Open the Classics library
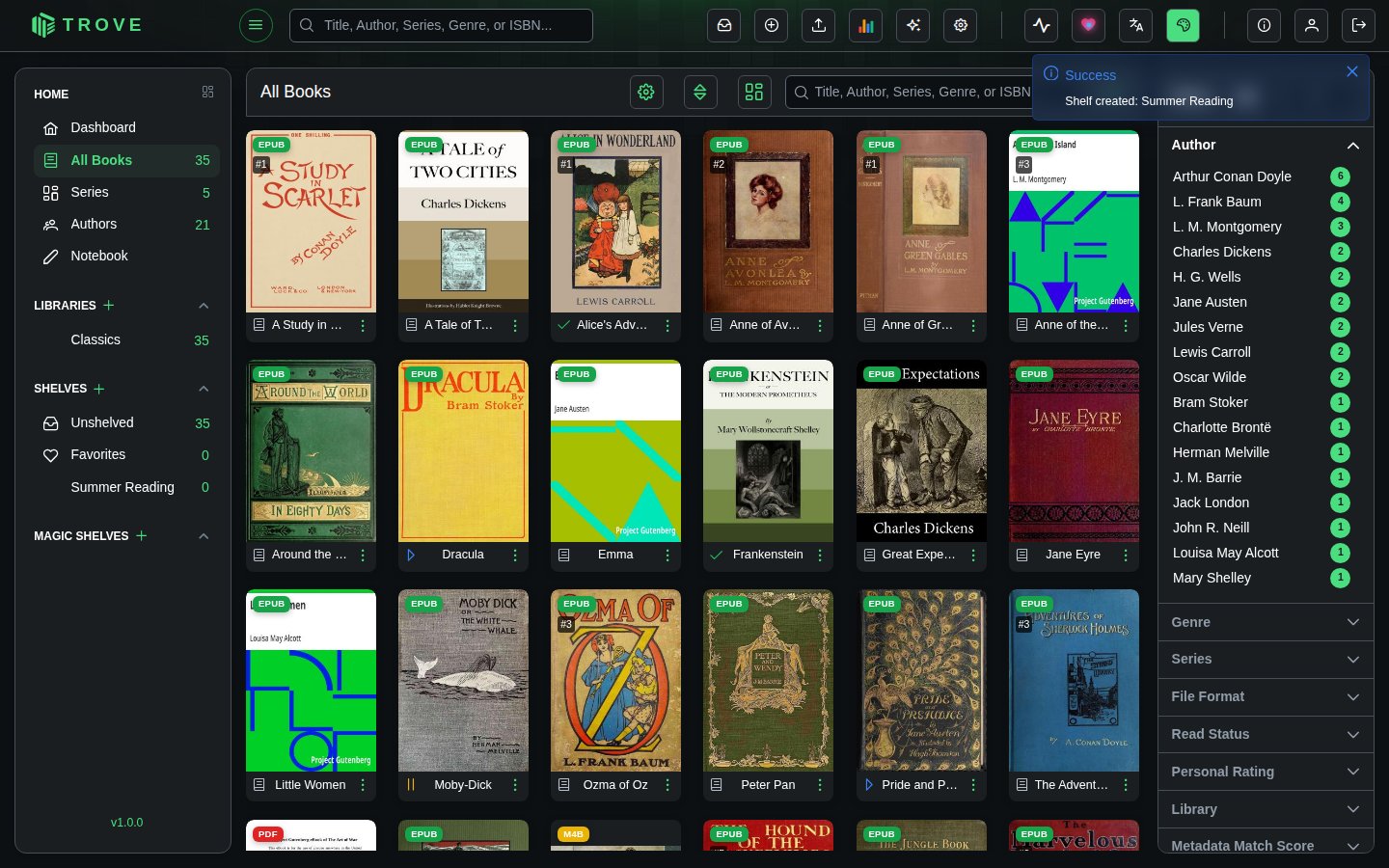Image resolution: width=1389 pixels, height=868 pixels. coord(126,339)
